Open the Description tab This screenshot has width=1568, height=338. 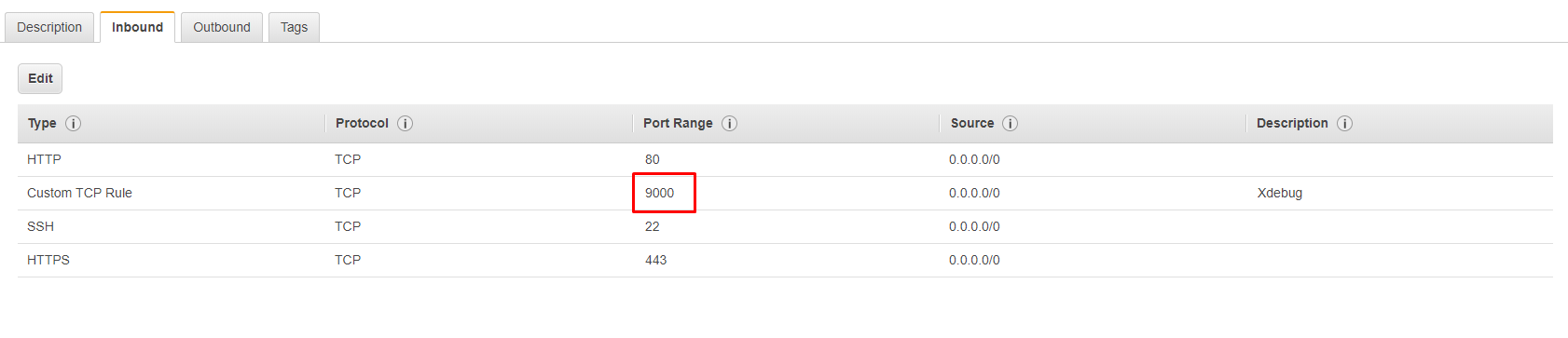(49, 27)
